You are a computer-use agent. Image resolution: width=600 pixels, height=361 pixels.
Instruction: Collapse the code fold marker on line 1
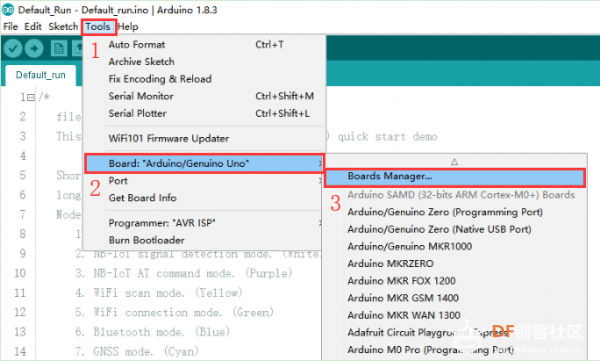(31, 97)
